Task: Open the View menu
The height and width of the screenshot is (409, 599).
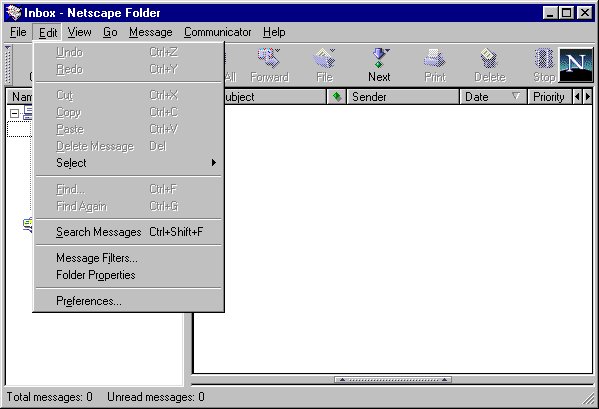Action: tap(79, 32)
